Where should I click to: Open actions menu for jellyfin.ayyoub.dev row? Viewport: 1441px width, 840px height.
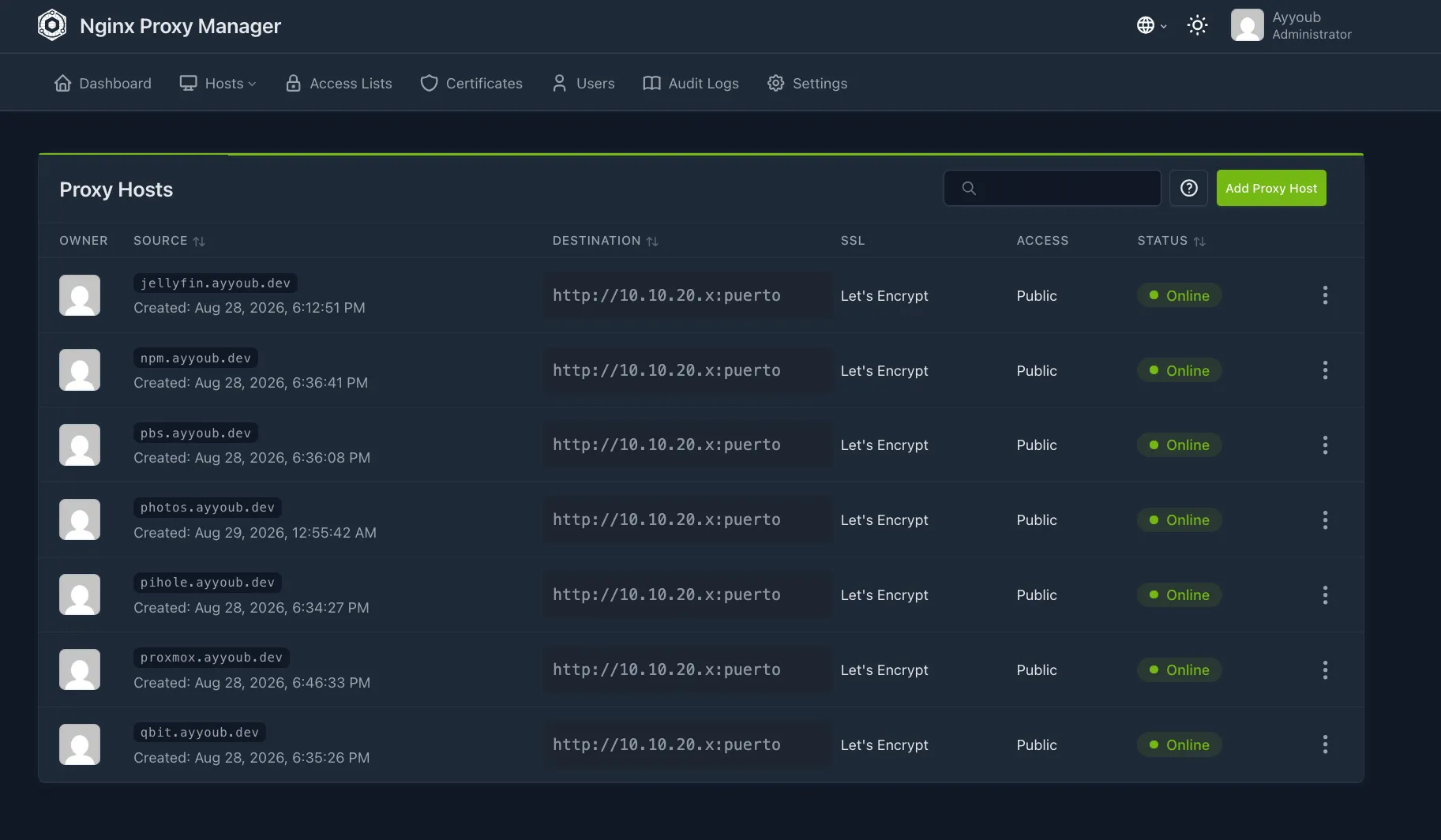(x=1325, y=295)
